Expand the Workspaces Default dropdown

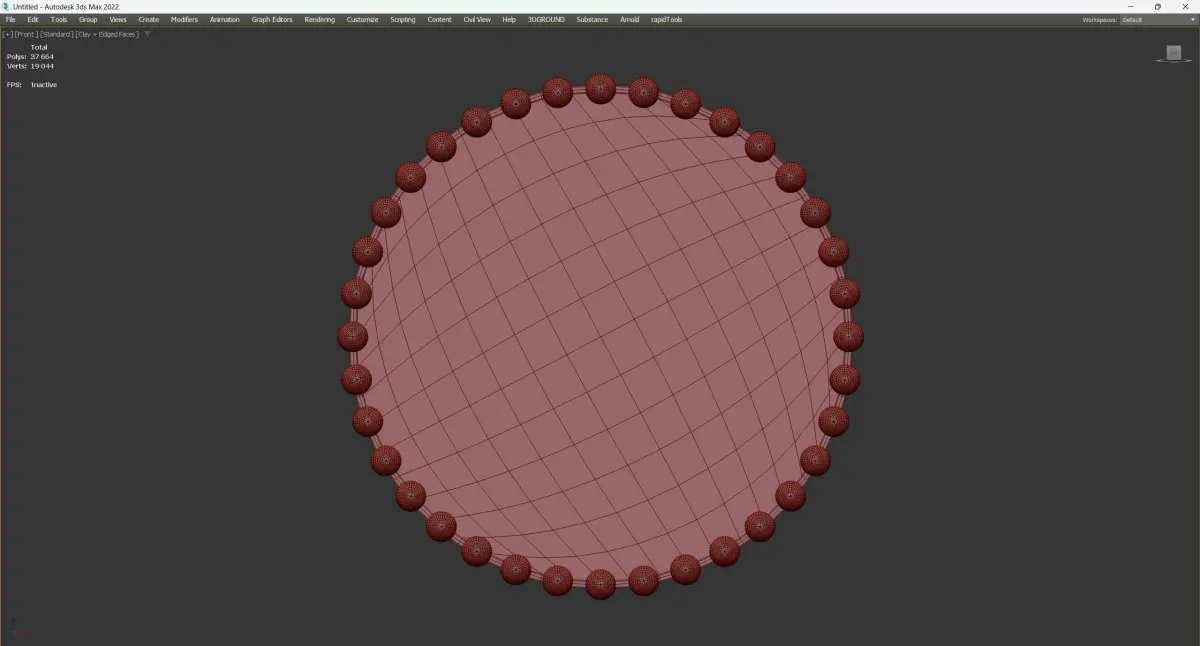tap(1158, 19)
